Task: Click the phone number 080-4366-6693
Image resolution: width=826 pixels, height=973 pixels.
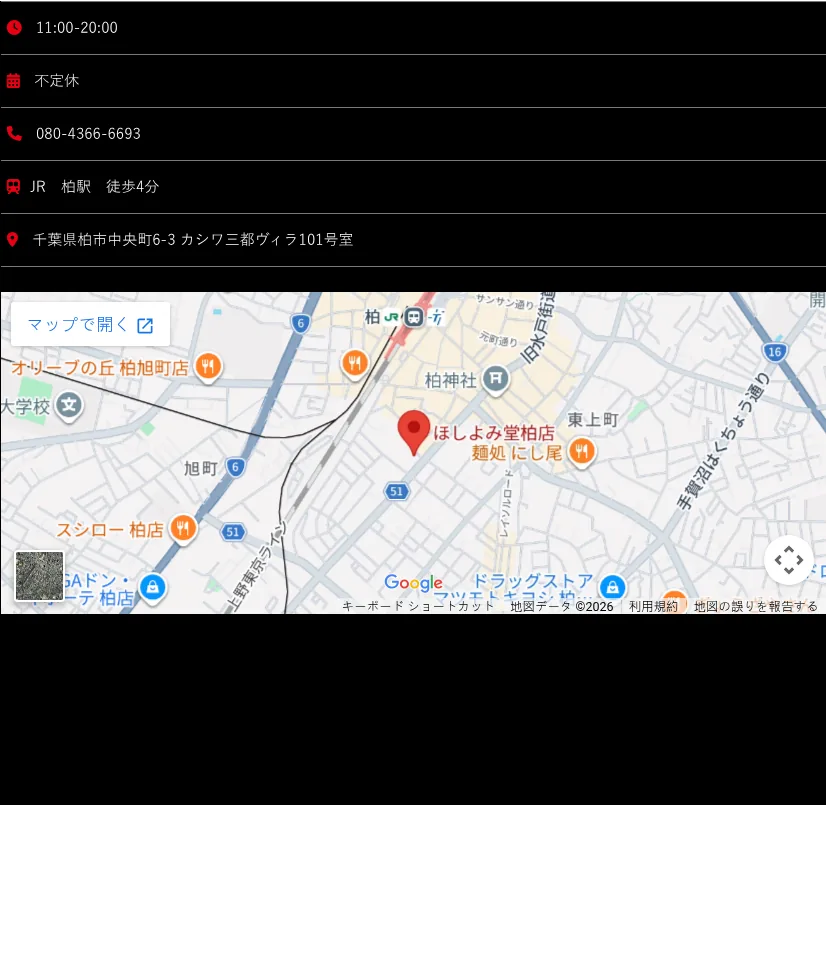Action: tap(88, 133)
